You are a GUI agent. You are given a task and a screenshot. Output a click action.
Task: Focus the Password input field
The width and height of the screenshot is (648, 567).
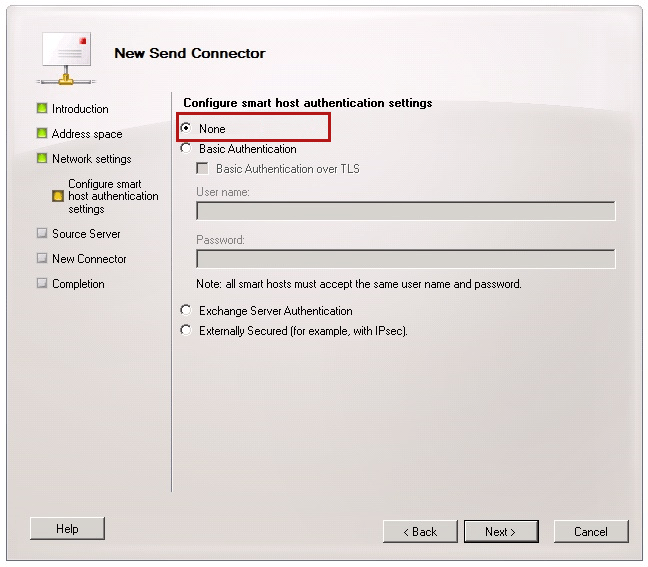[405, 259]
